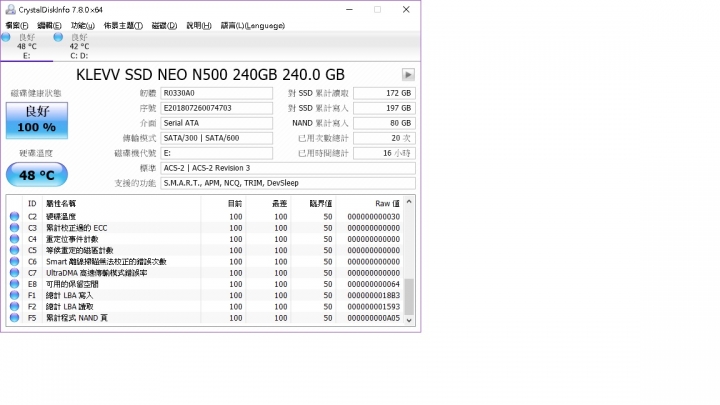Click the power on hours value 16 小時
The width and height of the screenshot is (720, 405).
pyautogui.click(x=384, y=153)
